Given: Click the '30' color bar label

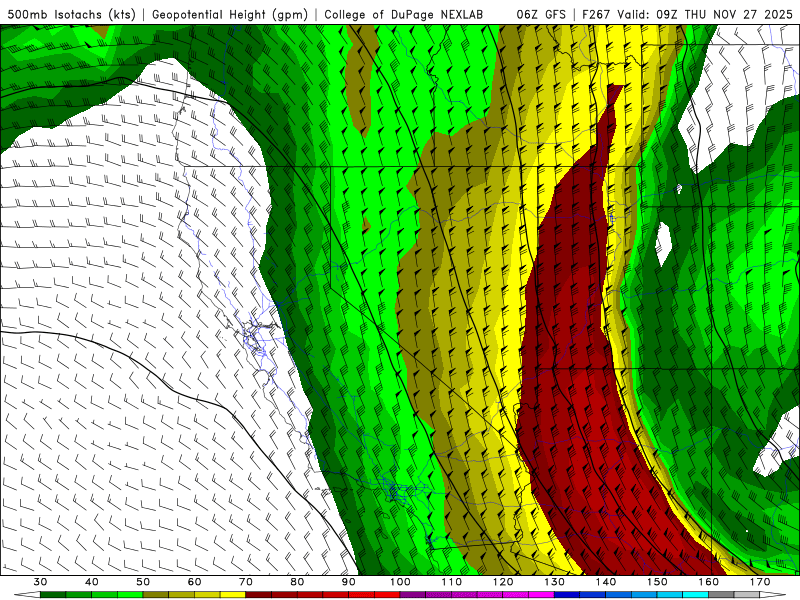Looking at the screenshot, I should click(x=40, y=582).
